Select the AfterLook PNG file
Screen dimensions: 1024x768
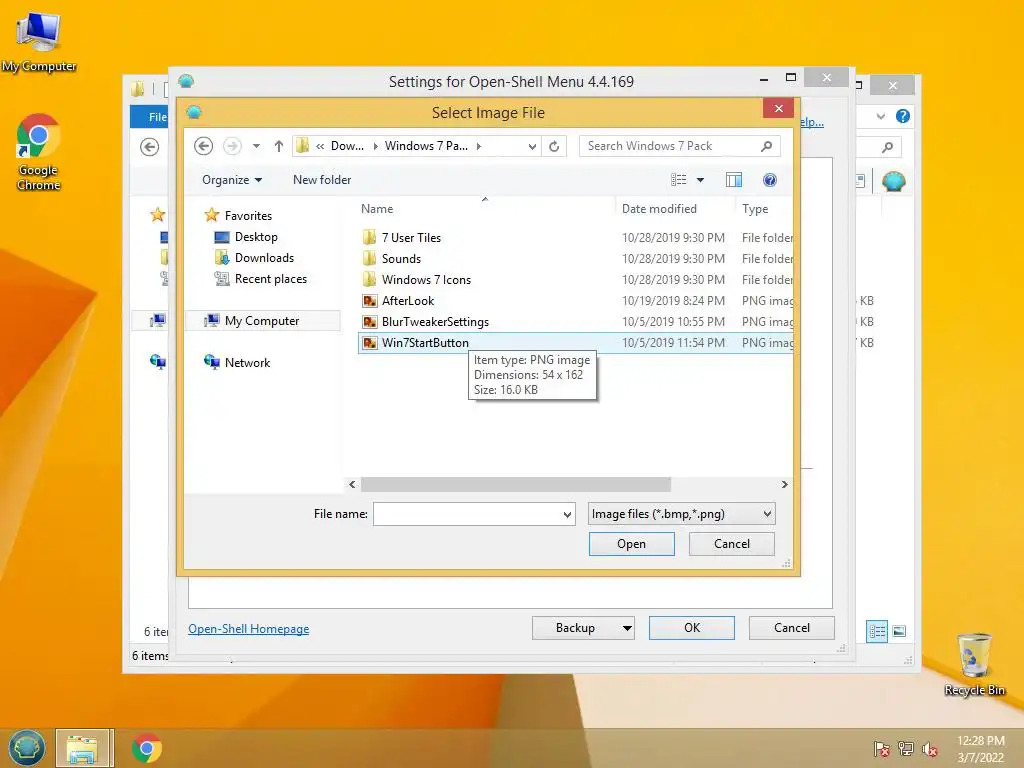point(575,300)
